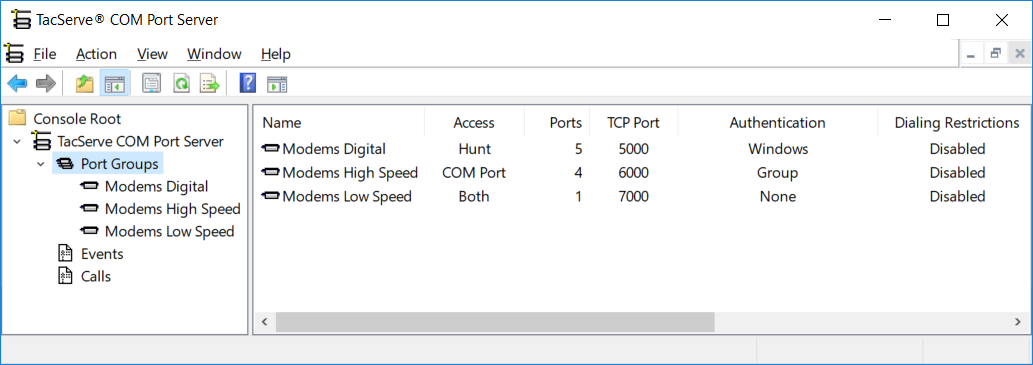Click the None authentication cell
Image resolution: width=1033 pixels, height=365 pixels.
coord(778,196)
